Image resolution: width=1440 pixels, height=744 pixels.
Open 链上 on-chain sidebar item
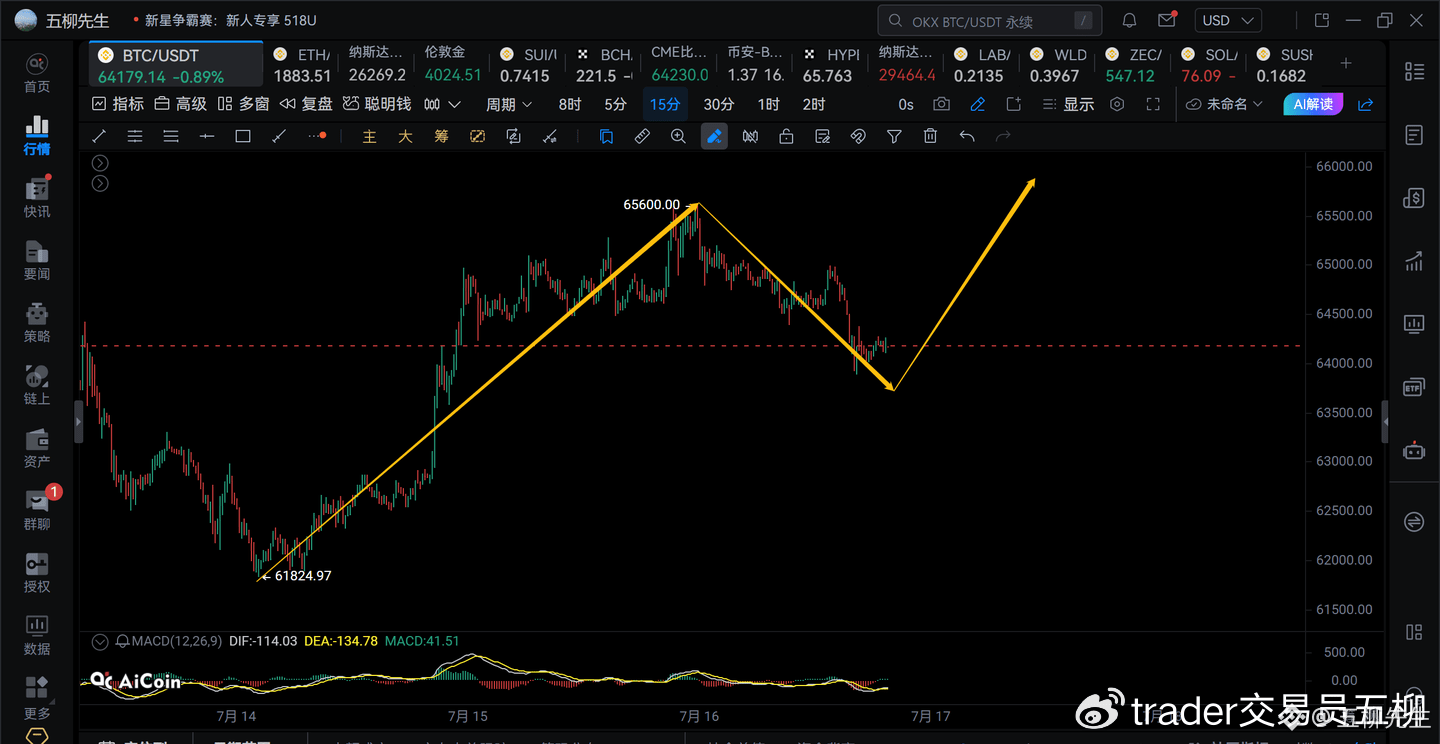point(37,386)
